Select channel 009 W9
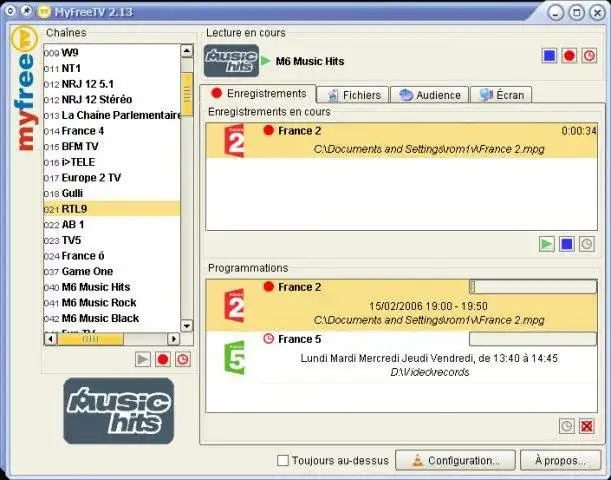 [x=112, y=53]
